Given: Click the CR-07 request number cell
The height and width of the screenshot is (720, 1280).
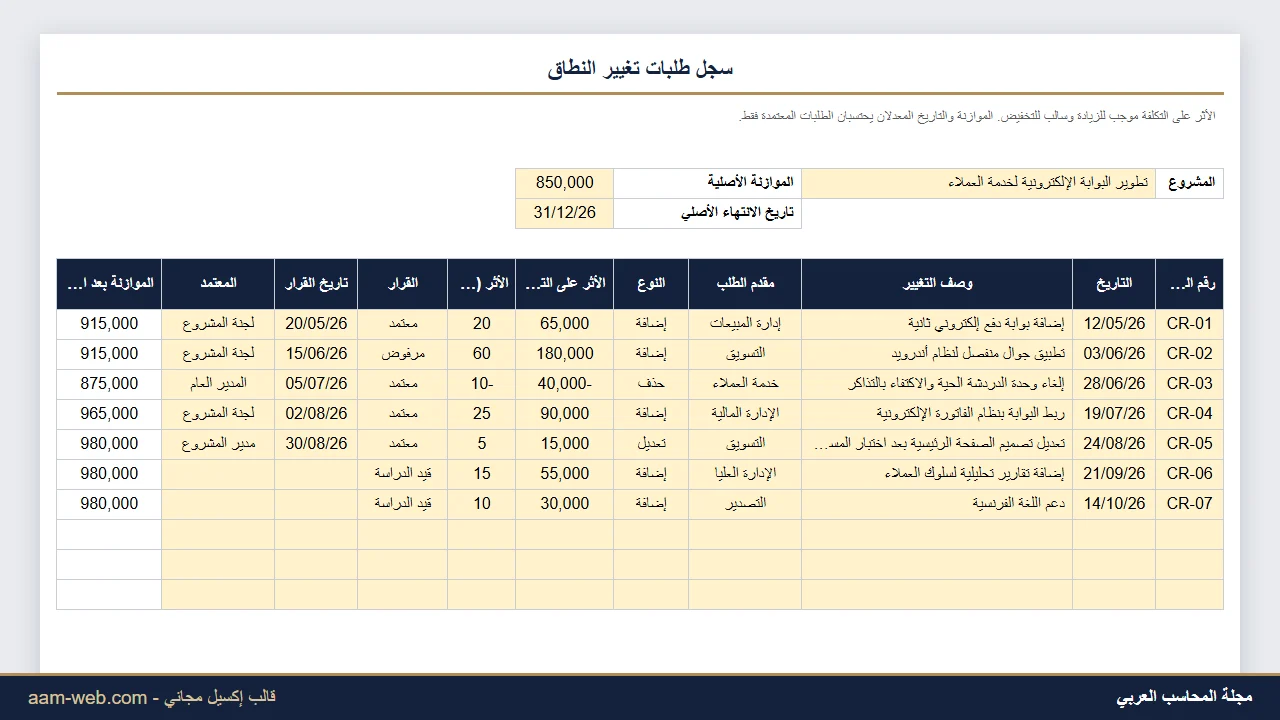Looking at the screenshot, I should [x=1189, y=504].
